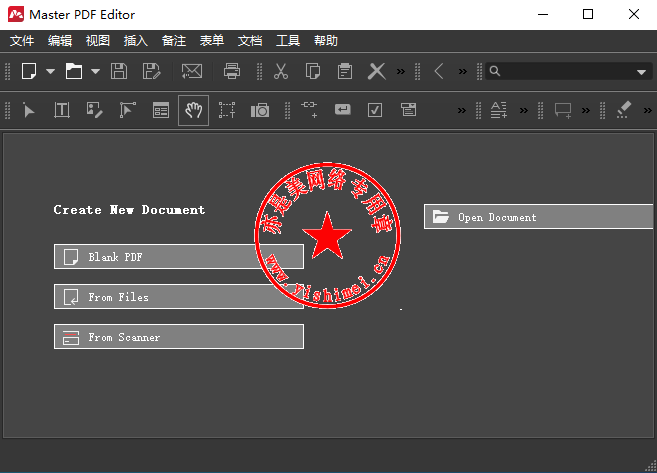
Task: Select the dashed-rectangle Select Text tool
Action: [227, 110]
